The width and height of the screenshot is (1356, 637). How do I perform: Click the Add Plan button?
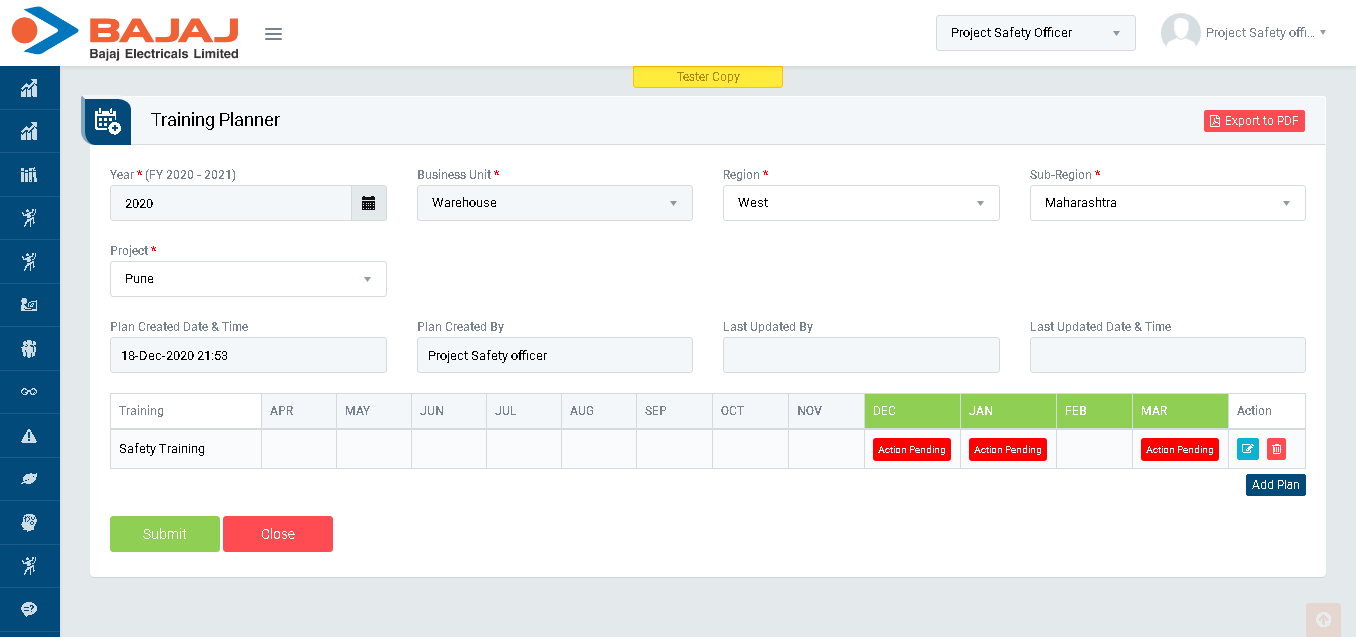(x=1275, y=485)
